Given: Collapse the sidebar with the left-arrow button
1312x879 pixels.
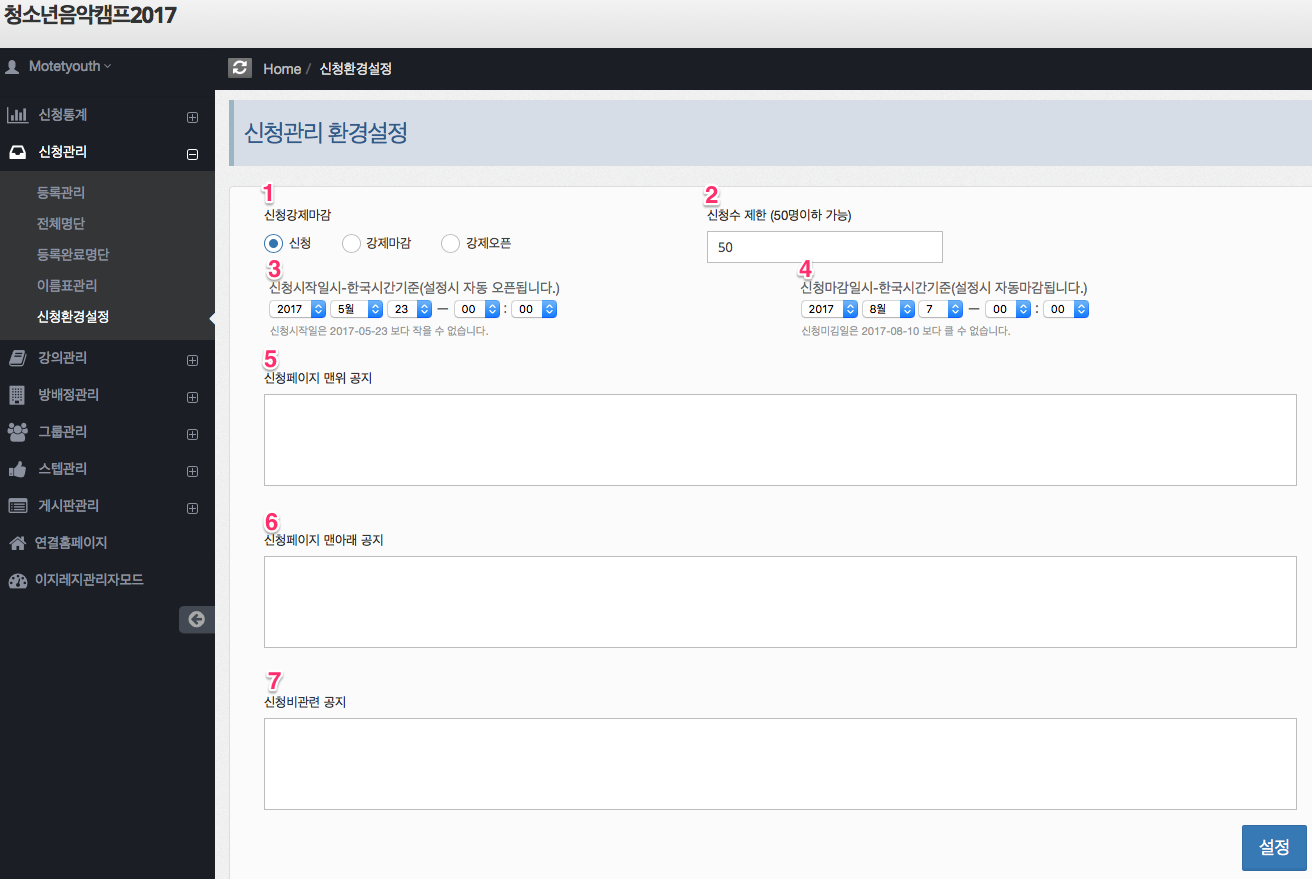Looking at the screenshot, I should click(x=196, y=619).
